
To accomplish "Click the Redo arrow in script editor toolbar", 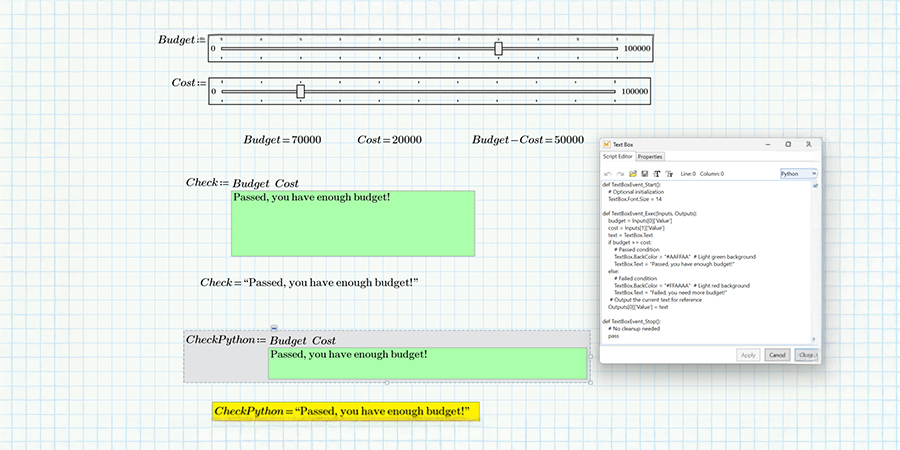I will click(619, 173).
